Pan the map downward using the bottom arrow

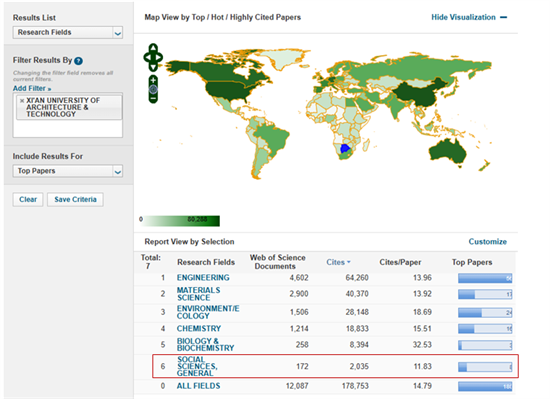(x=153, y=67)
